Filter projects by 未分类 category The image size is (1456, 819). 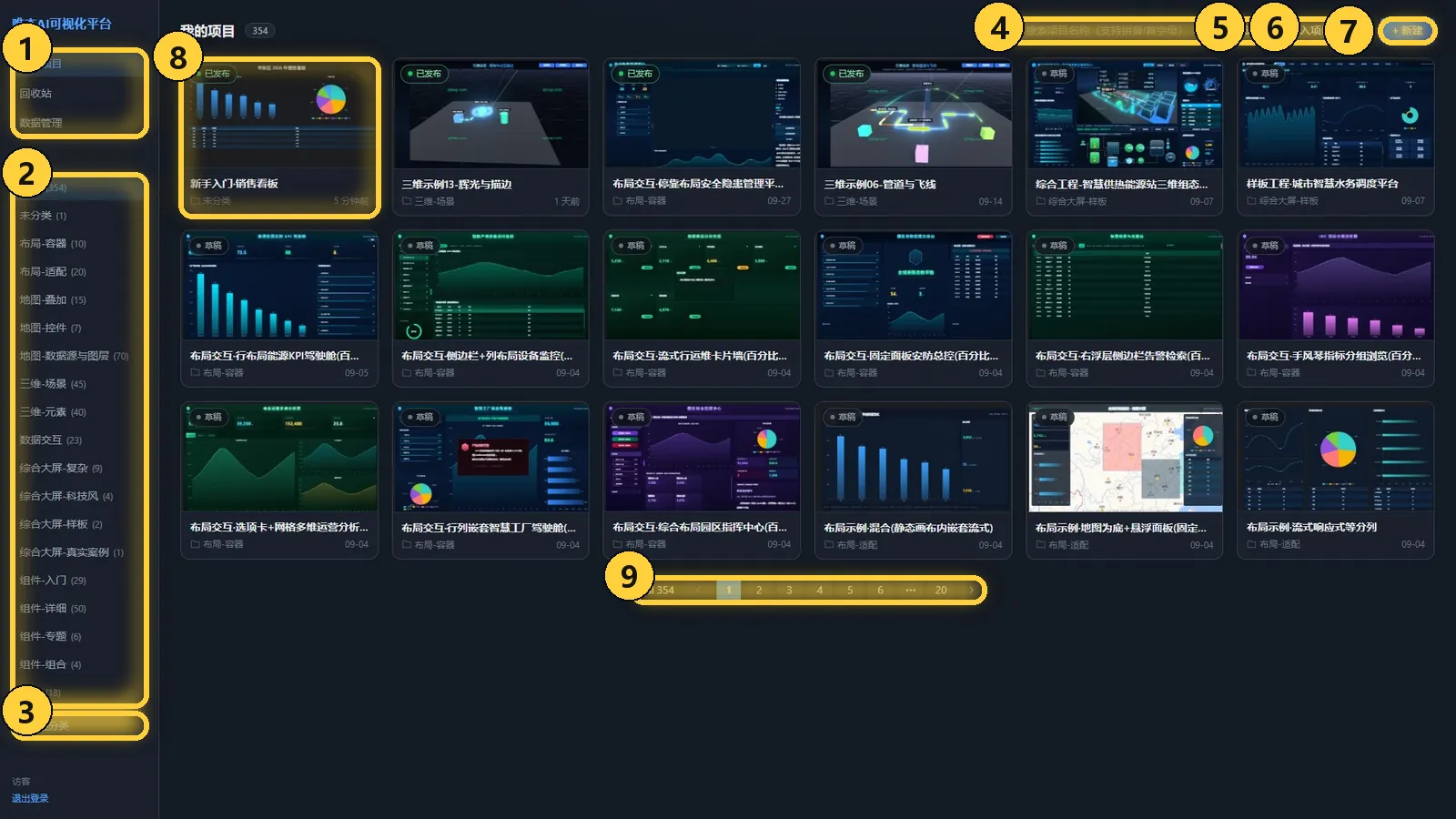coord(79,216)
